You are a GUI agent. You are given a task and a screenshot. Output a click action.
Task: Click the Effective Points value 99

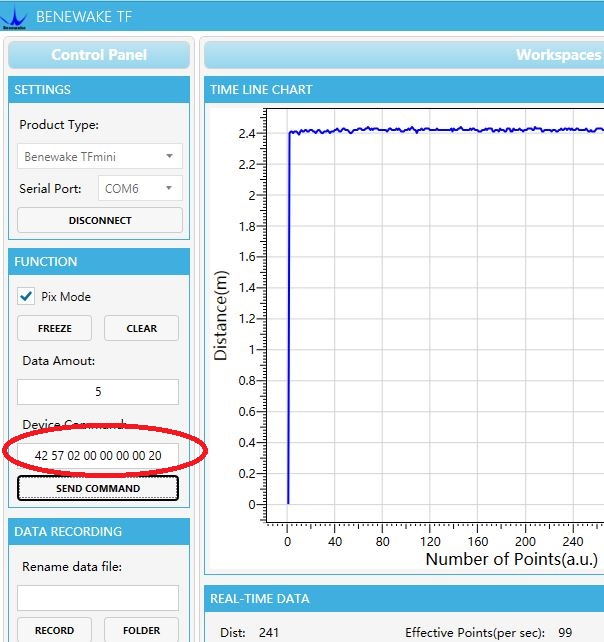[565, 633]
